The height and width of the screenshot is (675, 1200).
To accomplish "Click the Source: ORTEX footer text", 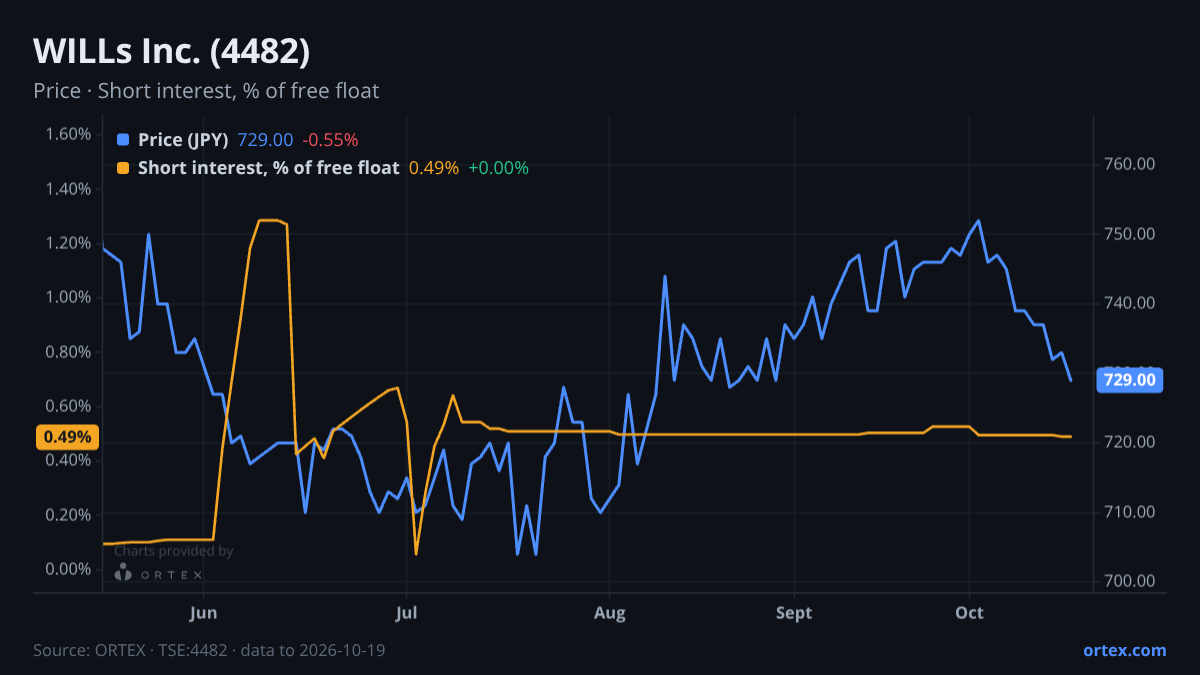I will (209, 650).
